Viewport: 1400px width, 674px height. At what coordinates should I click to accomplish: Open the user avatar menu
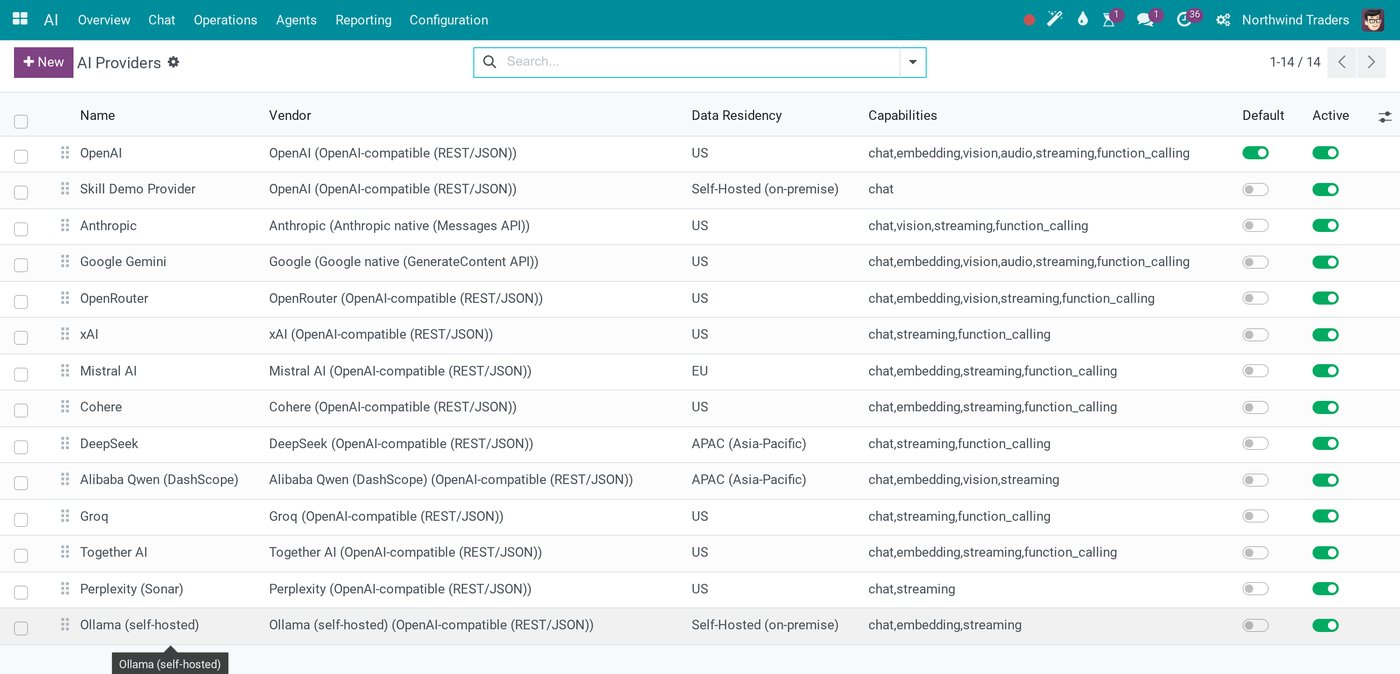pyautogui.click(x=1373, y=20)
